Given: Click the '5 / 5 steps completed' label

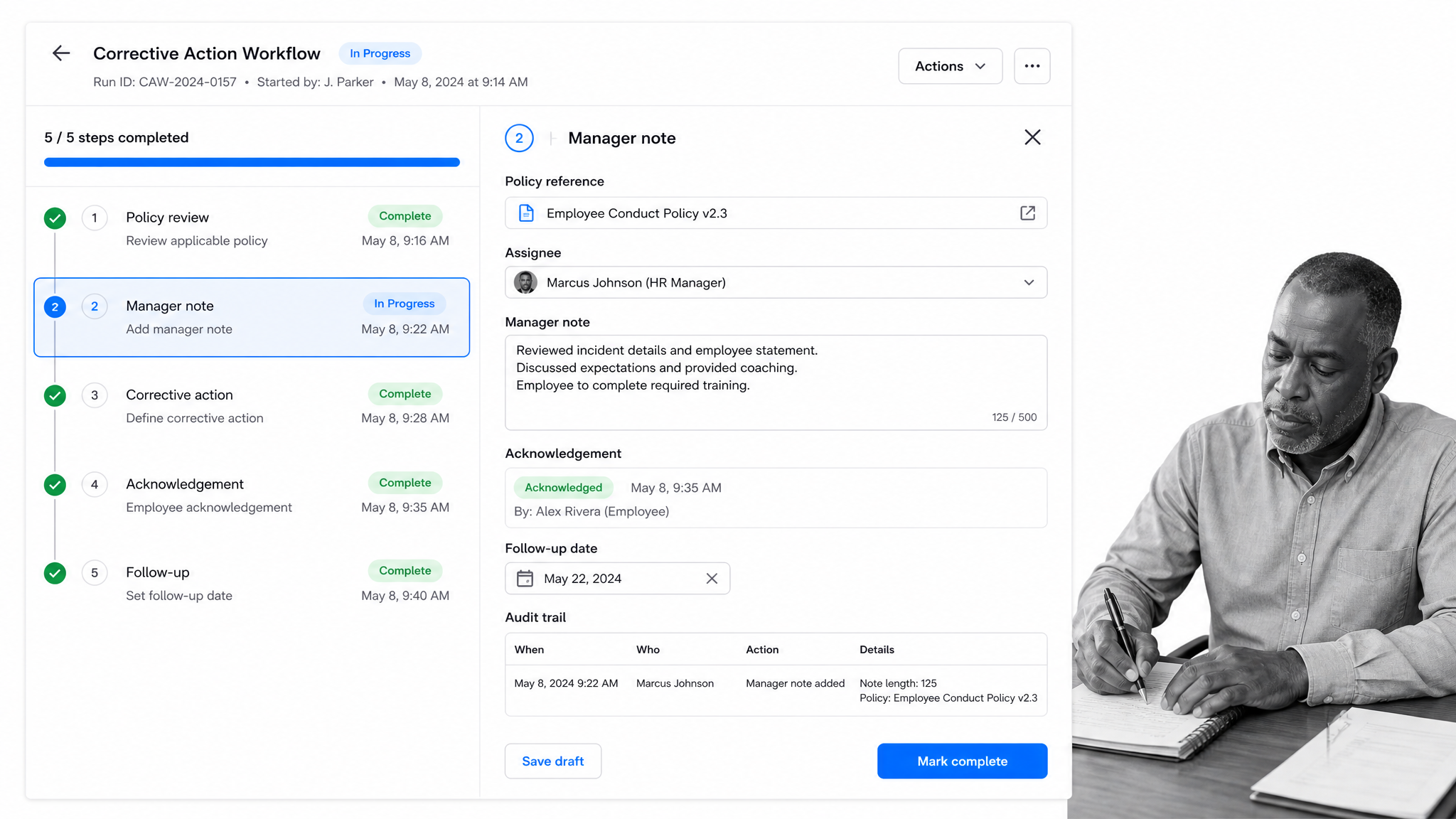Looking at the screenshot, I should pyautogui.click(x=117, y=137).
